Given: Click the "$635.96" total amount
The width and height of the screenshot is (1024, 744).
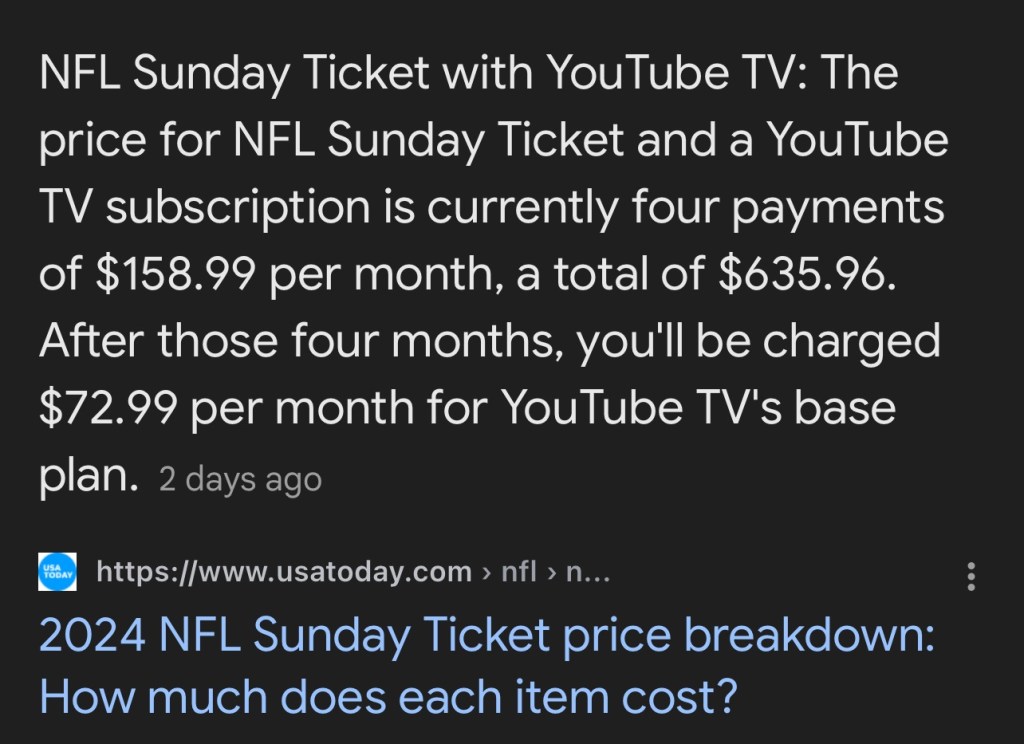Looking at the screenshot, I should point(802,275).
